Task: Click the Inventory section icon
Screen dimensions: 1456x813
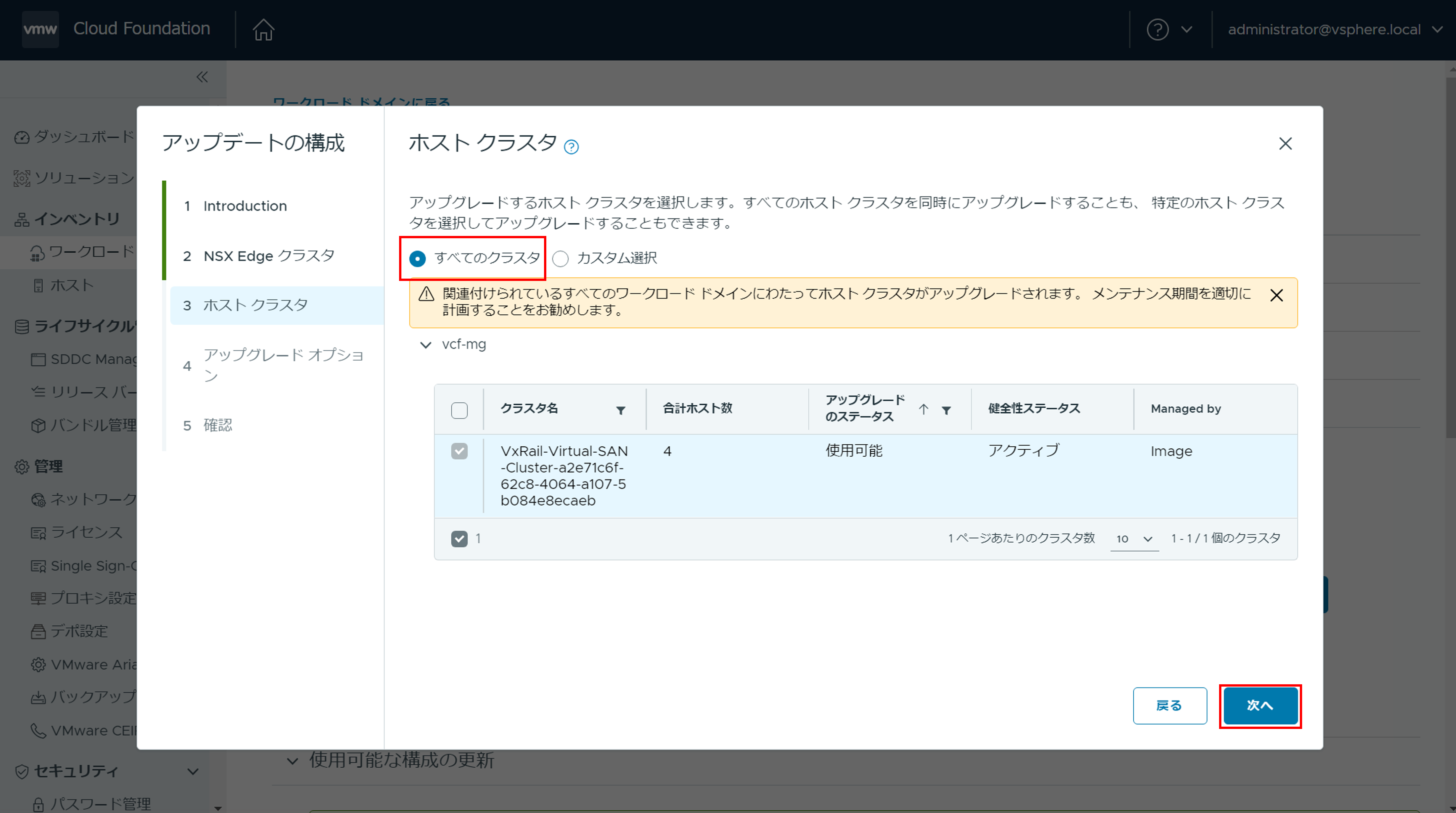Action: point(22,219)
